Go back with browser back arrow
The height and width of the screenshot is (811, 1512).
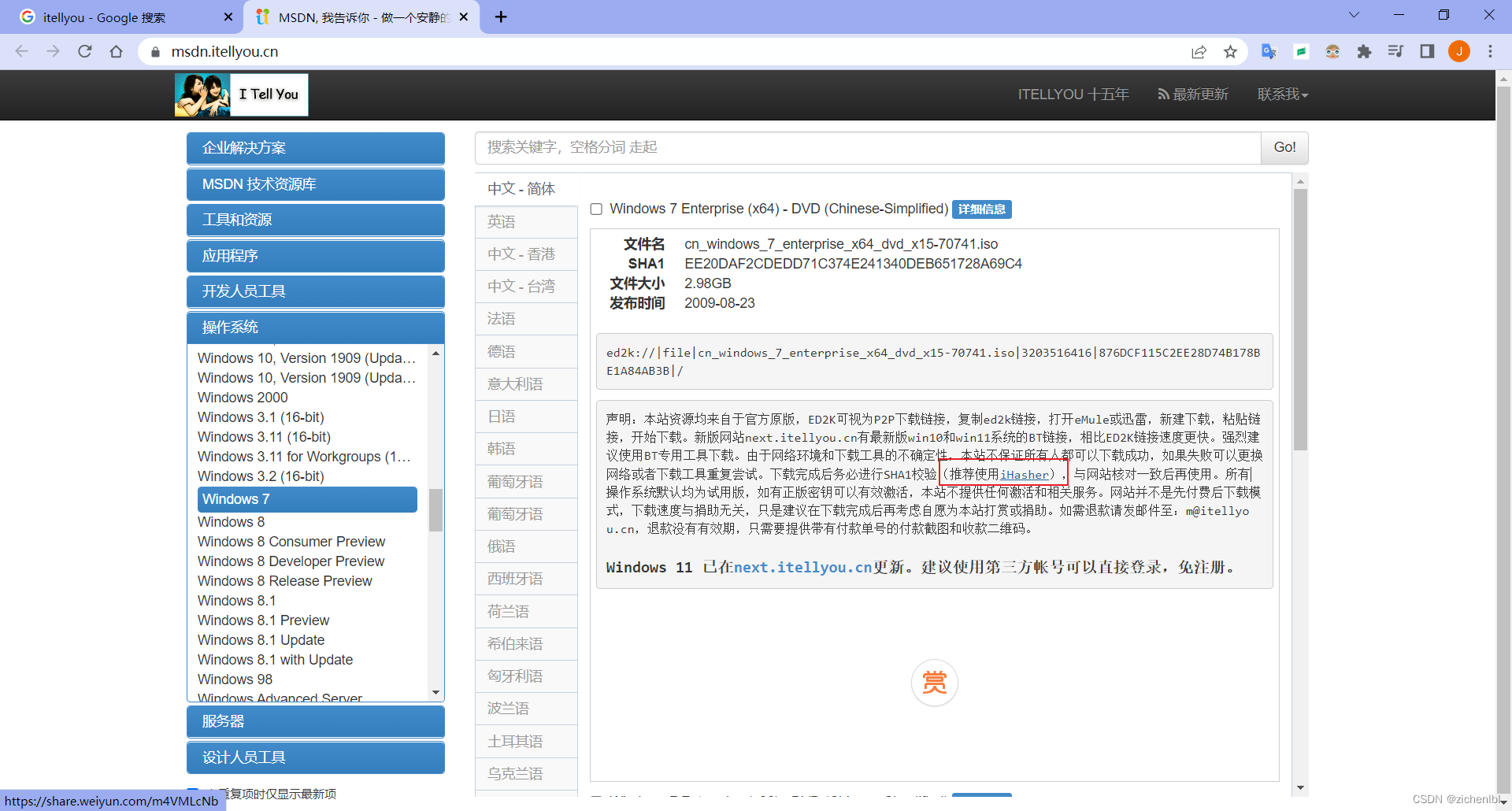pos(22,51)
